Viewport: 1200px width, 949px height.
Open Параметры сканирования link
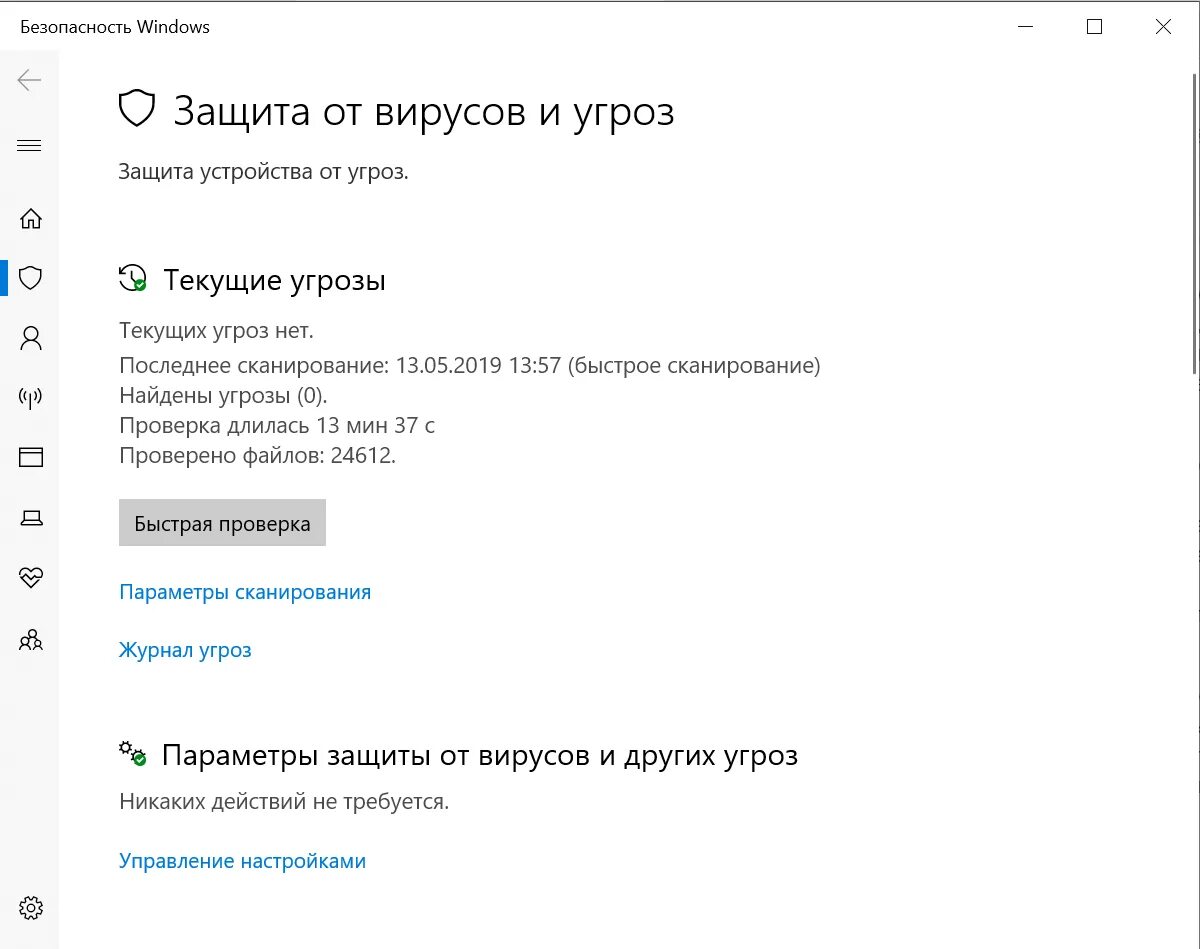[x=245, y=592]
